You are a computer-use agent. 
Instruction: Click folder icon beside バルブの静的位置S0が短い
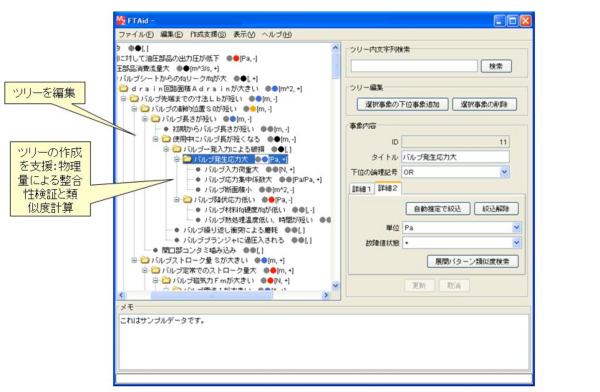pyautogui.click(x=145, y=109)
